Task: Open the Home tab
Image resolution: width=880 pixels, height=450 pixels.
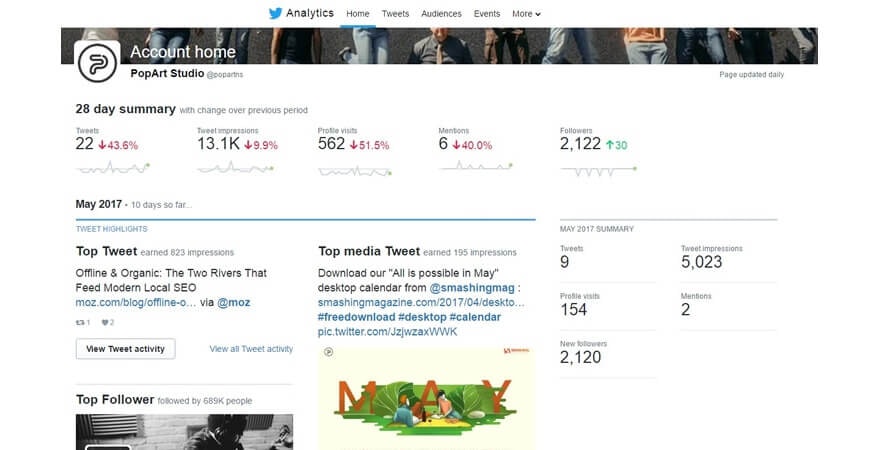Action: point(357,14)
